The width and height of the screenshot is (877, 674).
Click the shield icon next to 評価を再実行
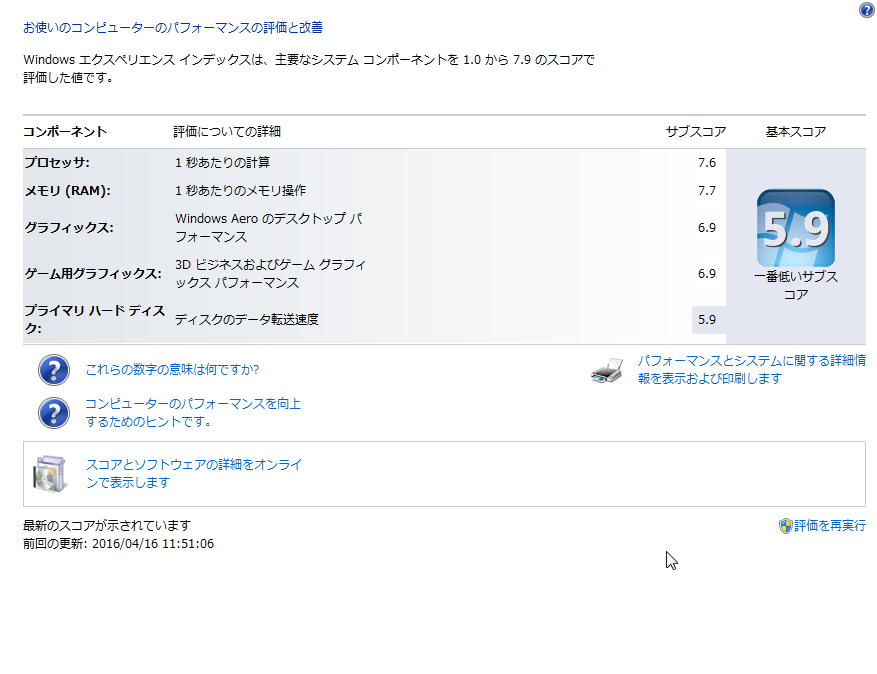click(785, 526)
